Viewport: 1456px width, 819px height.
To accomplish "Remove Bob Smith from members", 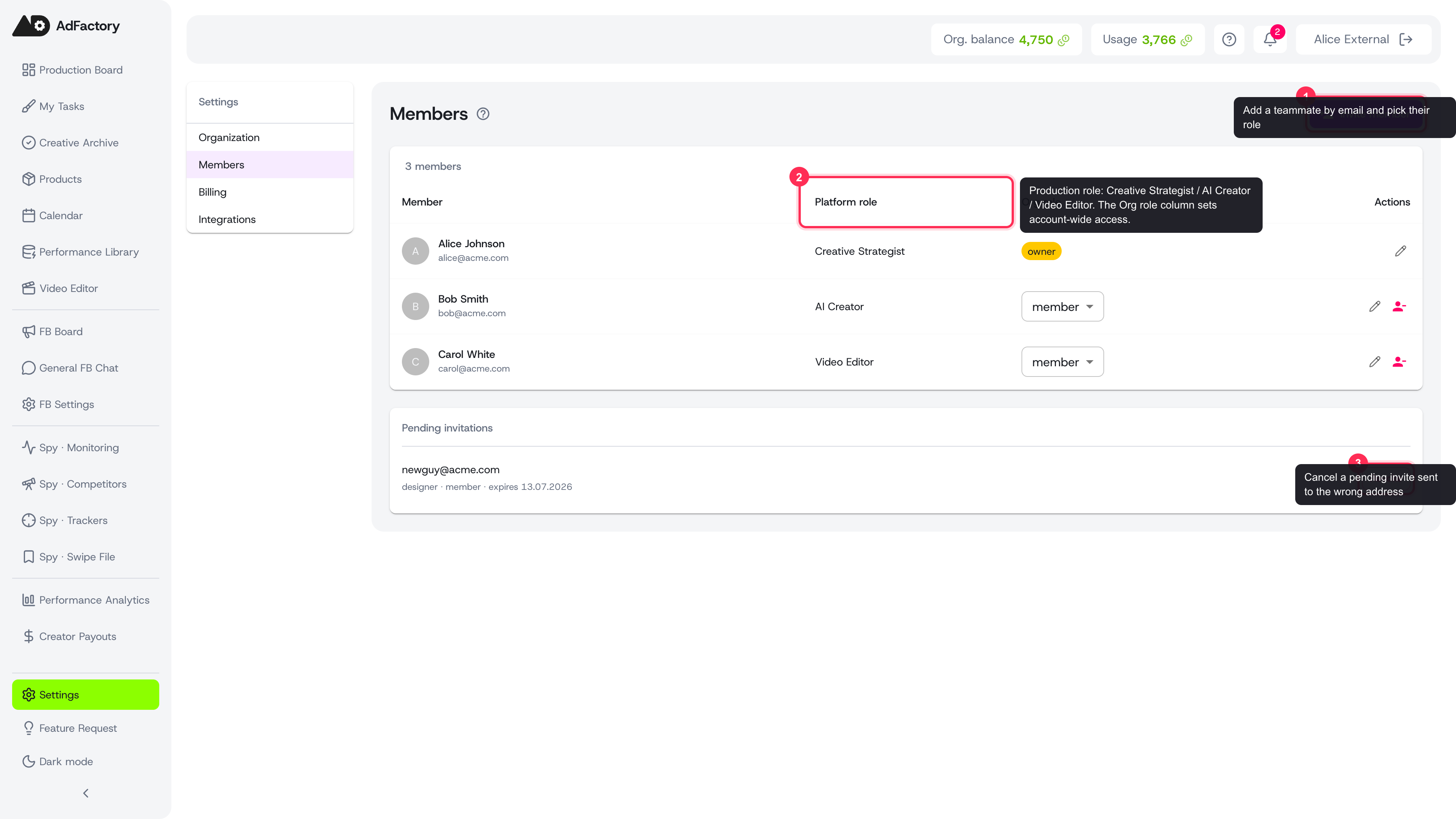I will pyautogui.click(x=1399, y=306).
